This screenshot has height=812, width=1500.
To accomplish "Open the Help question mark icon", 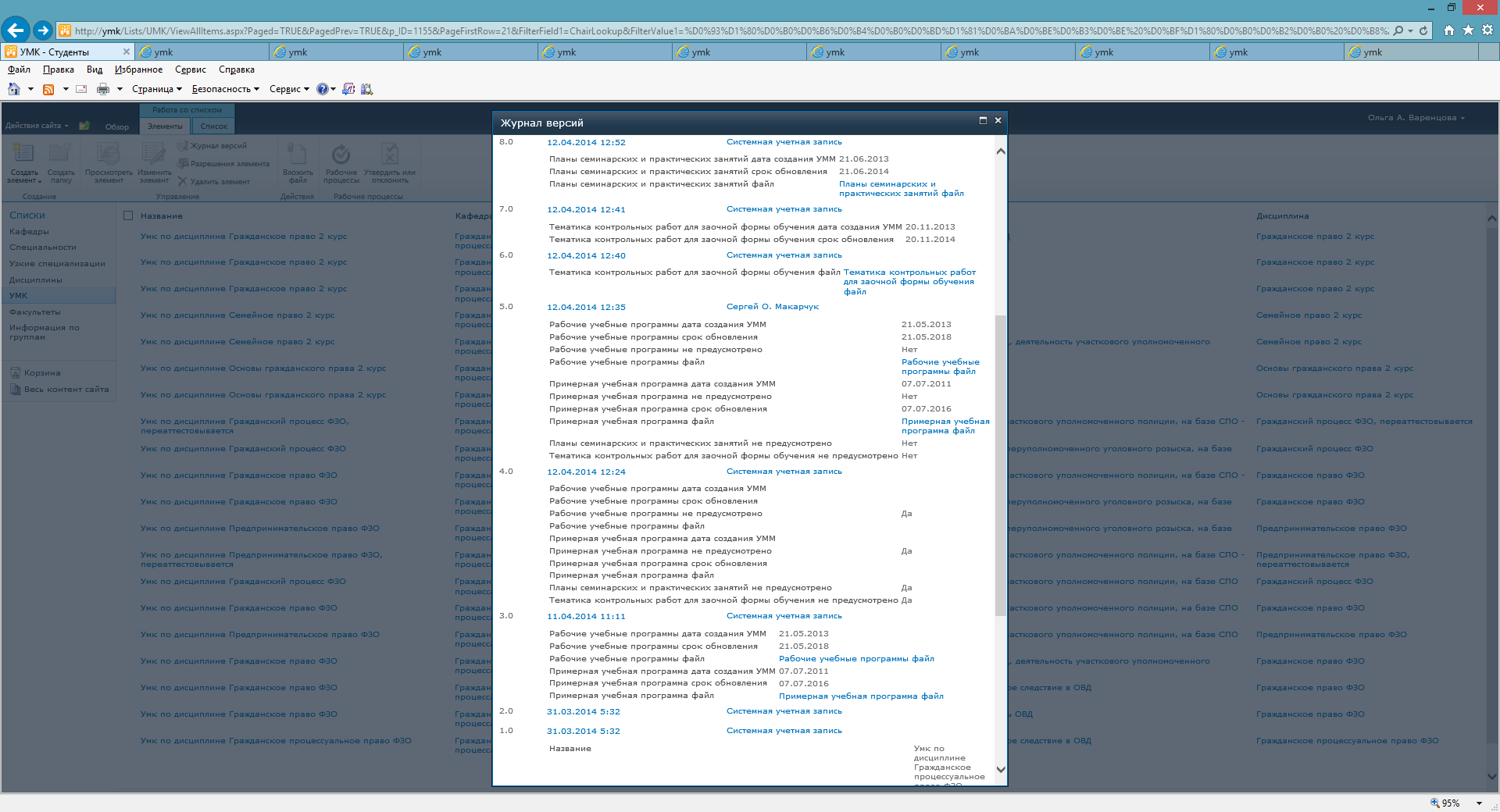I will [322, 89].
